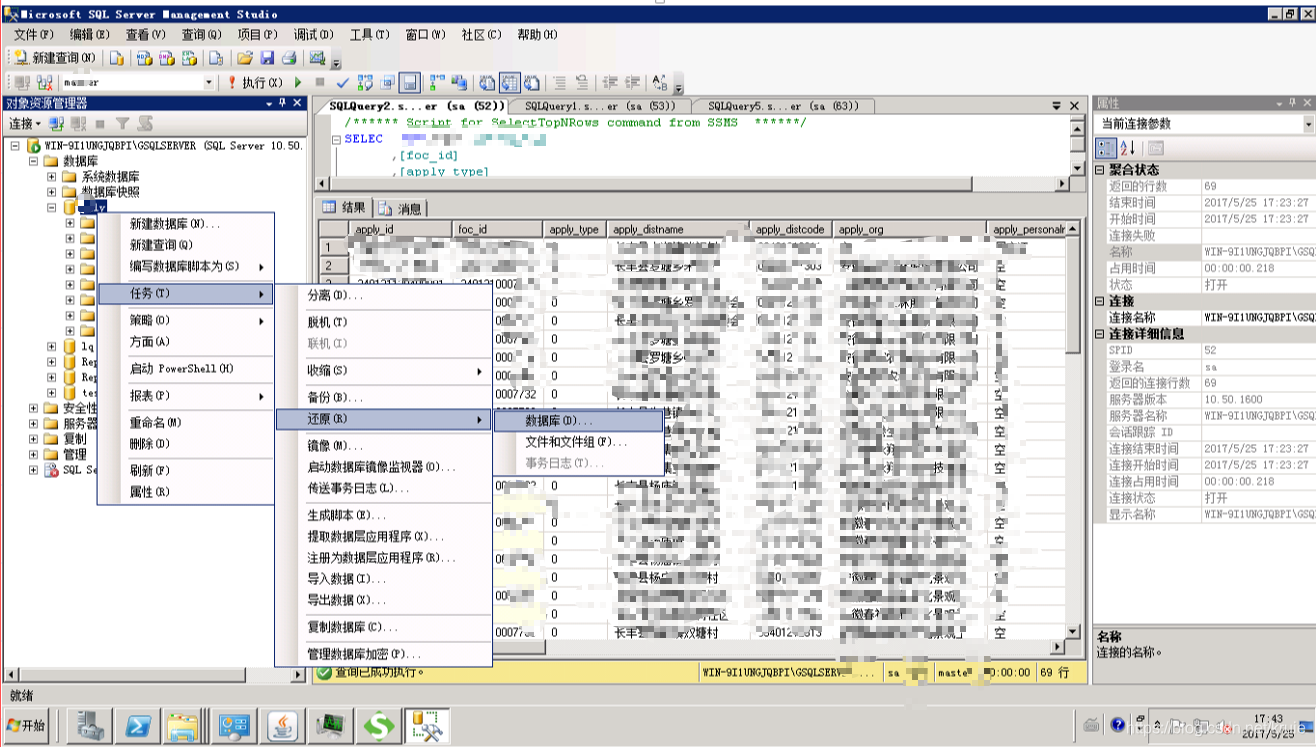Increase indent icon in SQL toolbar
The width and height of the screenshot is (1316, 747).
point(632,83)
